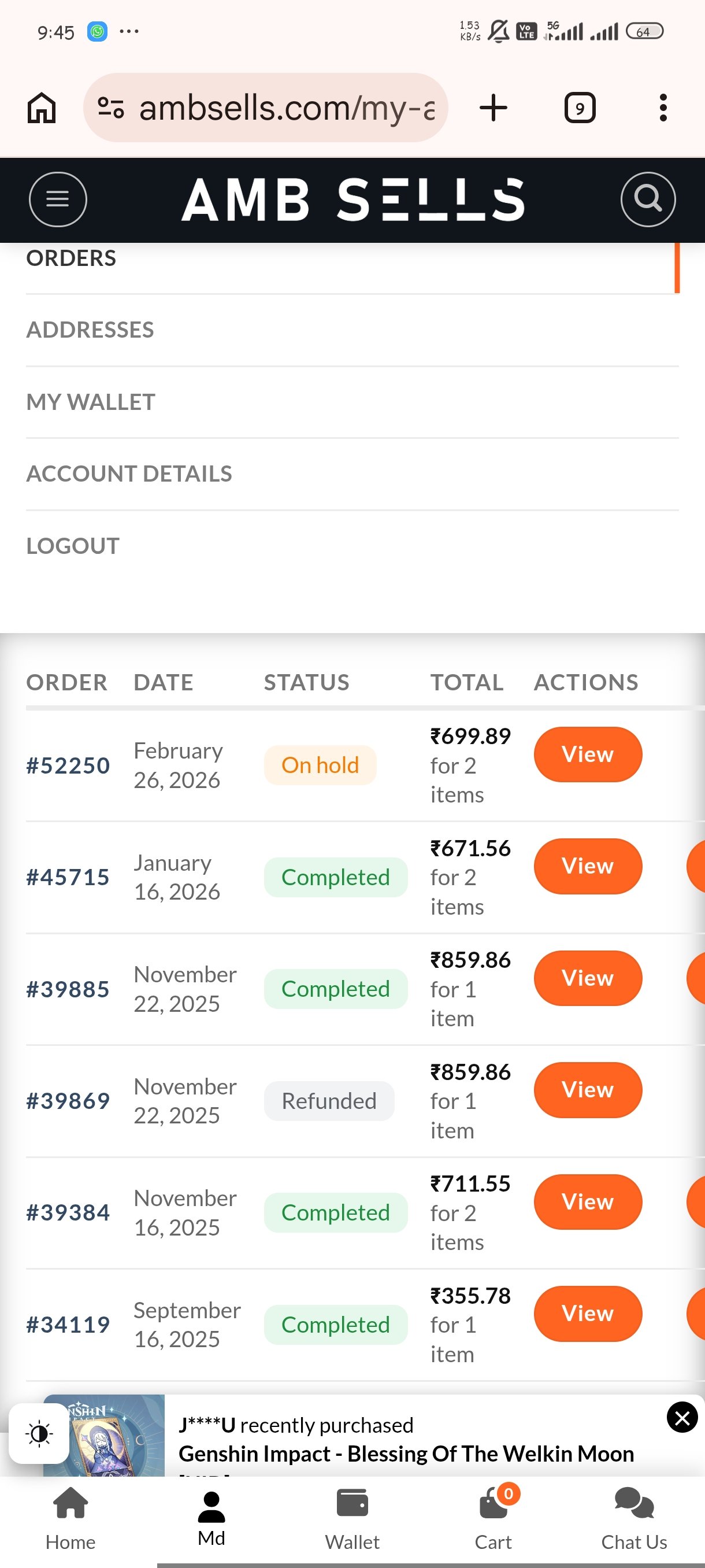
Task: Tap the browser home icon
Action: [42, 108]
